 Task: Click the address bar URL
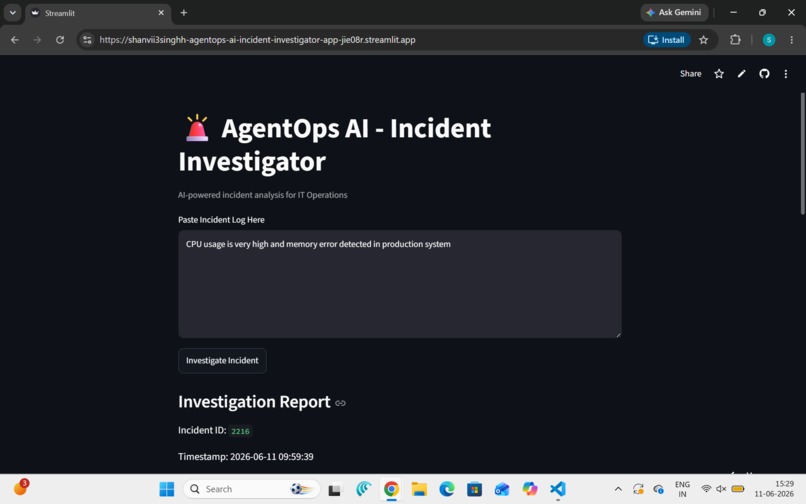(x=257, y=40)
